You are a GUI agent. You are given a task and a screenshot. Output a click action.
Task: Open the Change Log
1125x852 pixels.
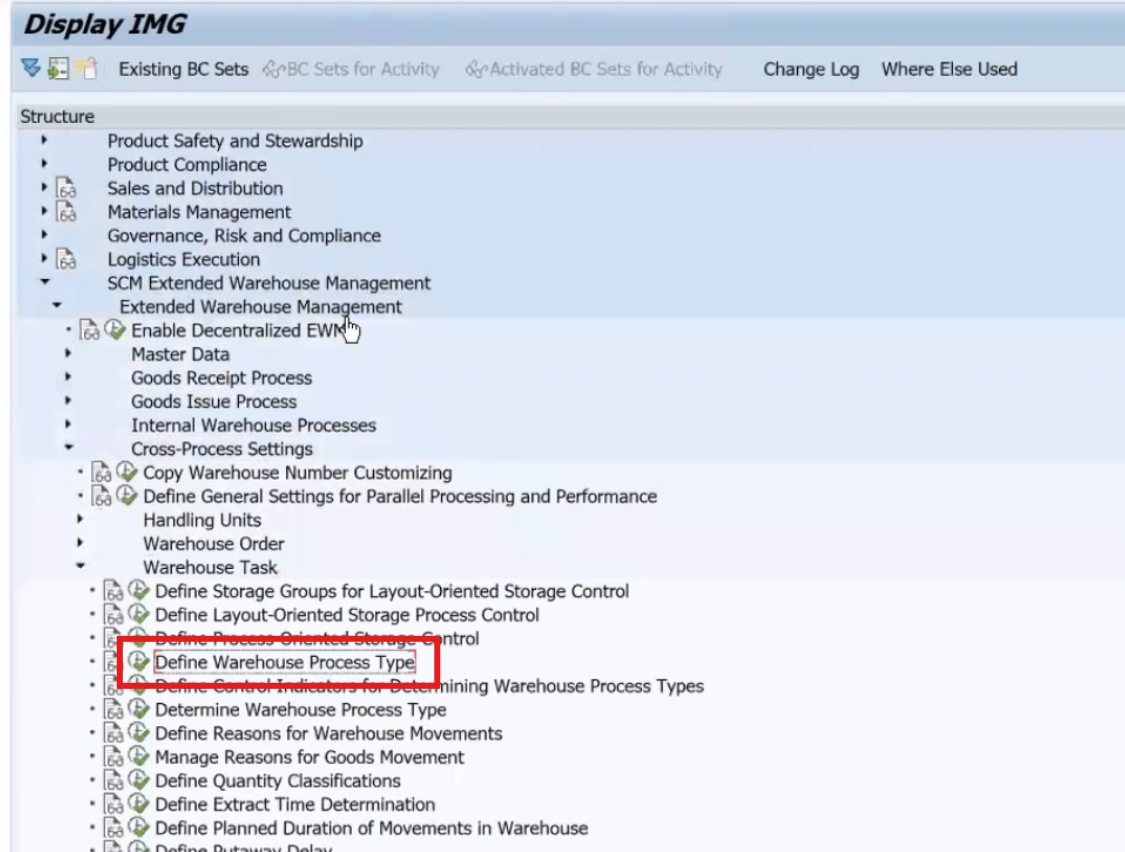coord(811,69)
